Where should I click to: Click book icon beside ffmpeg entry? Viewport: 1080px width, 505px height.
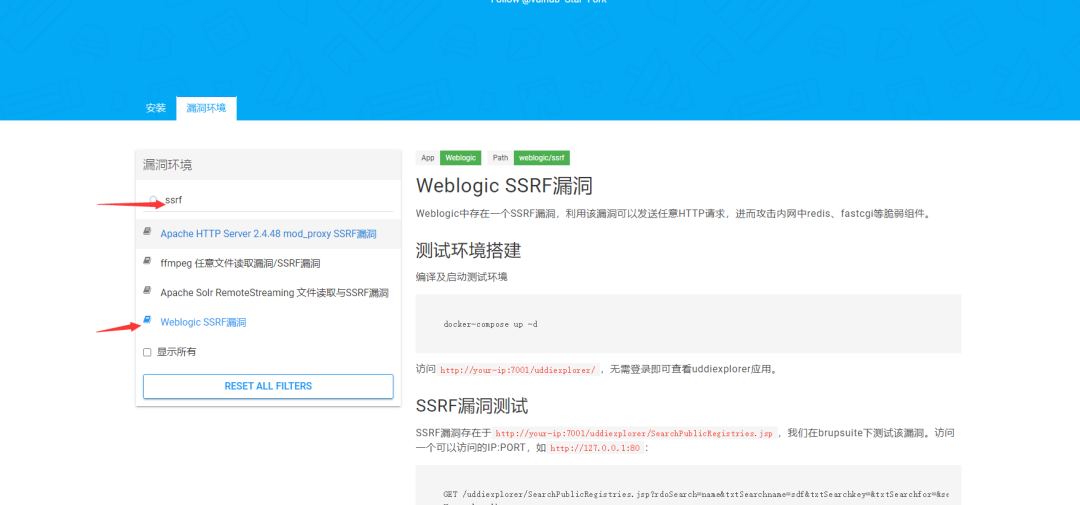pos(147,262)
